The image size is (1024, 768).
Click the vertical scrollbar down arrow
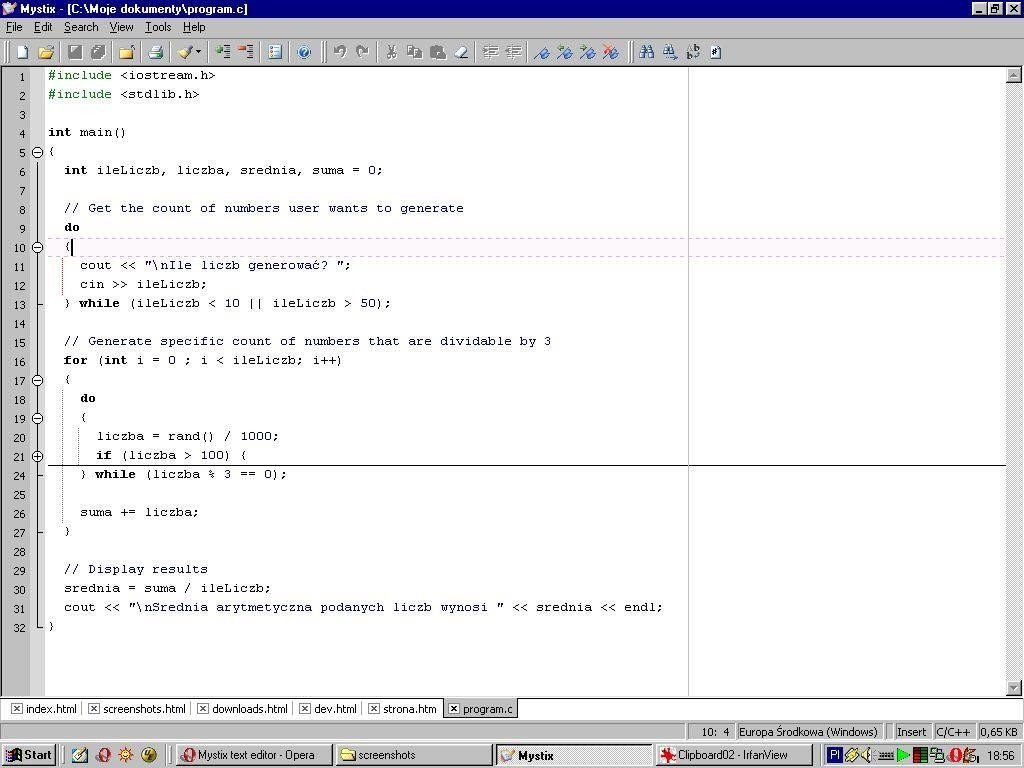click(1014, 688)
